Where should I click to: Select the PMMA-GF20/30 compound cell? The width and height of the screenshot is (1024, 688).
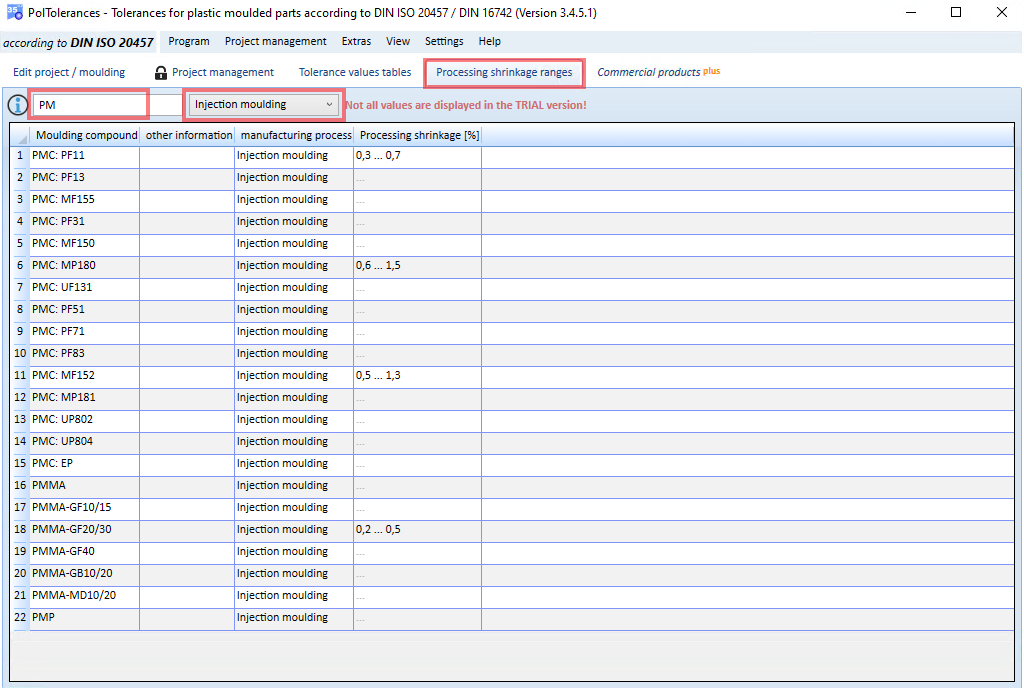85,529
